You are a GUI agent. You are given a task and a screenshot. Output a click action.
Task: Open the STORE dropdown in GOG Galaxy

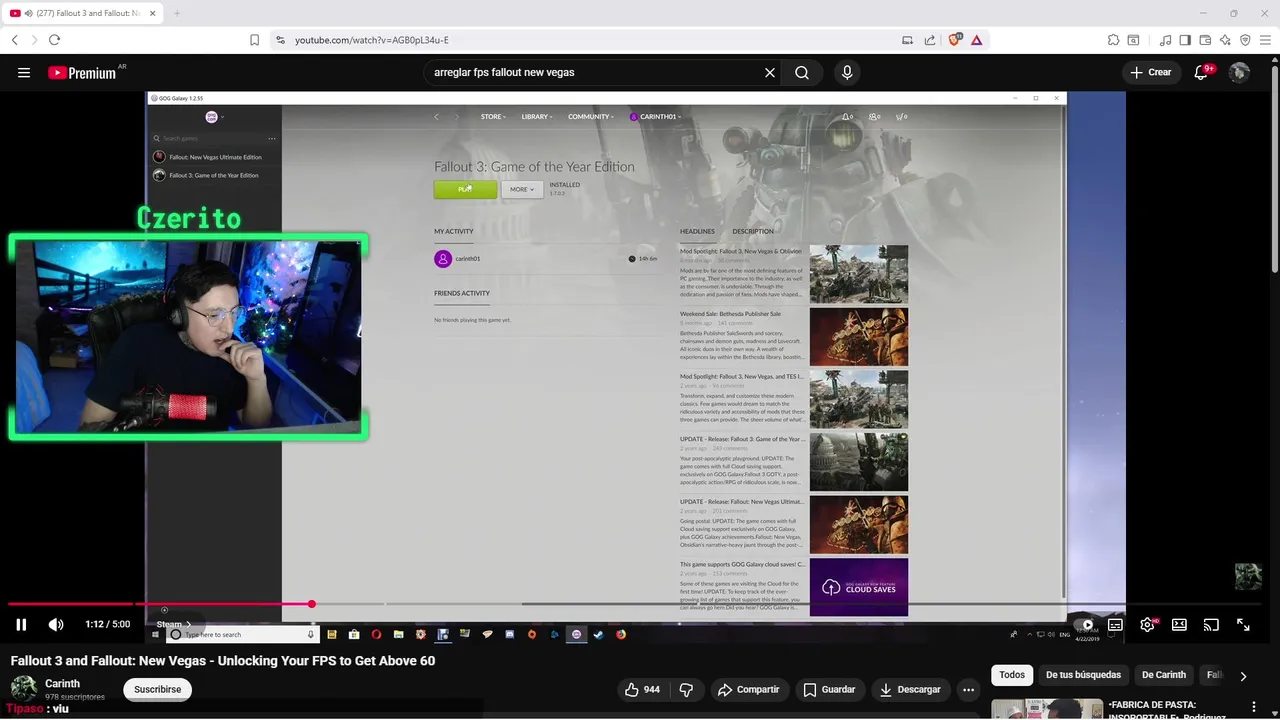(493, 117)
